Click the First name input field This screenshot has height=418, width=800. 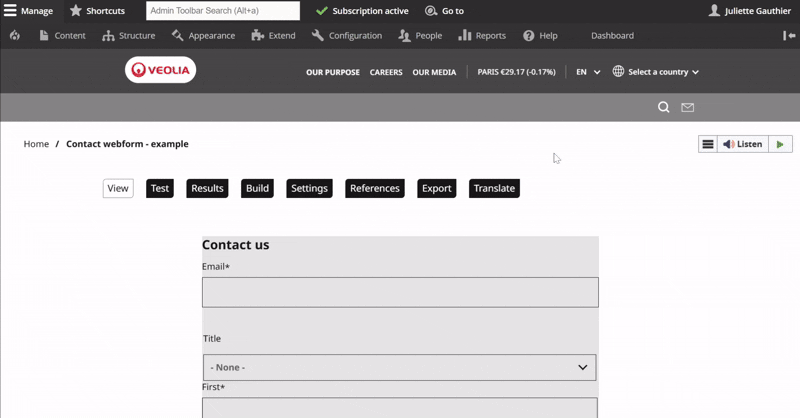(400, 408)
